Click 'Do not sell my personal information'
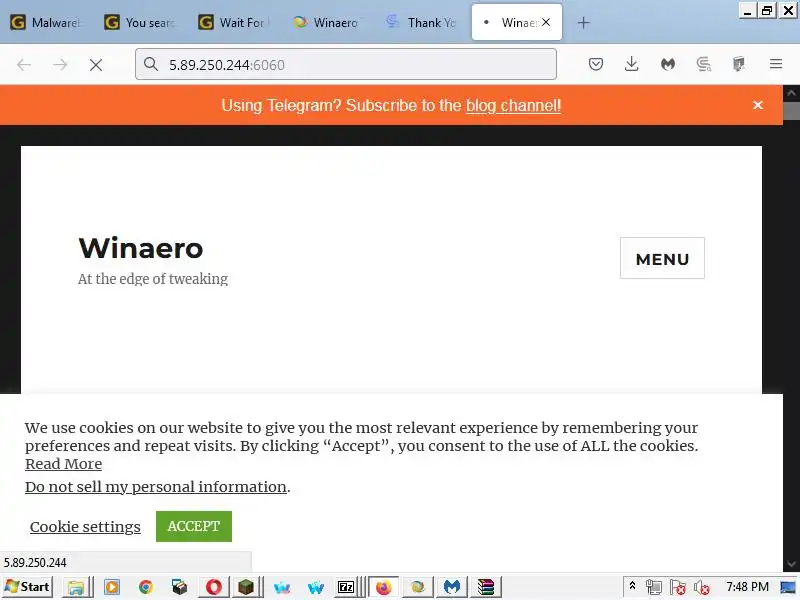The width and height of the screenshot is (800, 600). [x=156, y=487]
